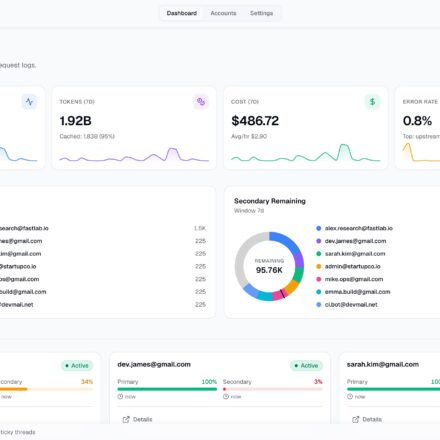Click the blue legend dot for alex.research@fastlab.io
The width and height of the screenshot is (440, 440).
(x=319, y=228)
